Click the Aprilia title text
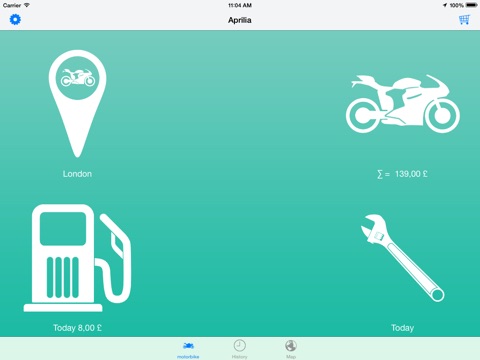Image resolution: width=480 pixels, height=360 pixels. (x=240, y=20)
